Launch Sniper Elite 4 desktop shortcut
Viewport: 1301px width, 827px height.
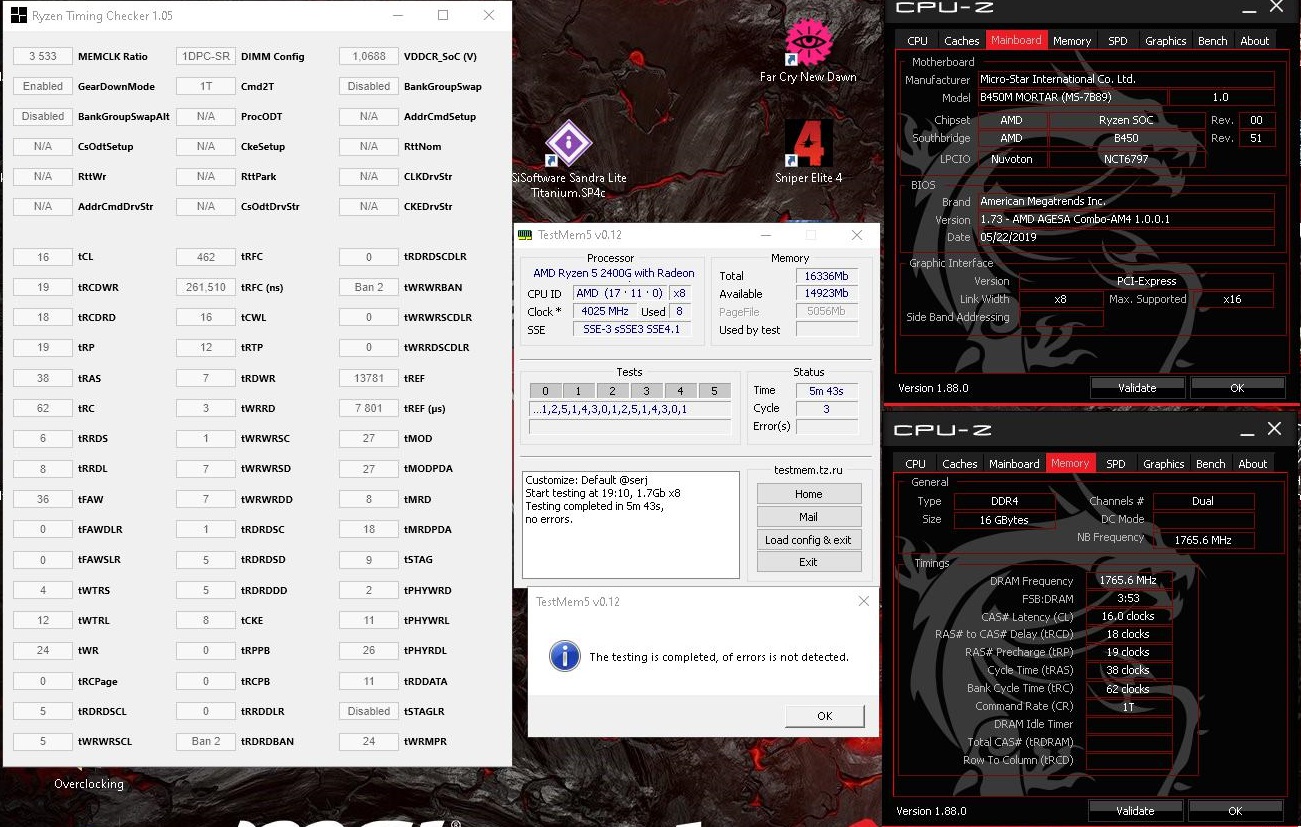(x=808, y=152)
